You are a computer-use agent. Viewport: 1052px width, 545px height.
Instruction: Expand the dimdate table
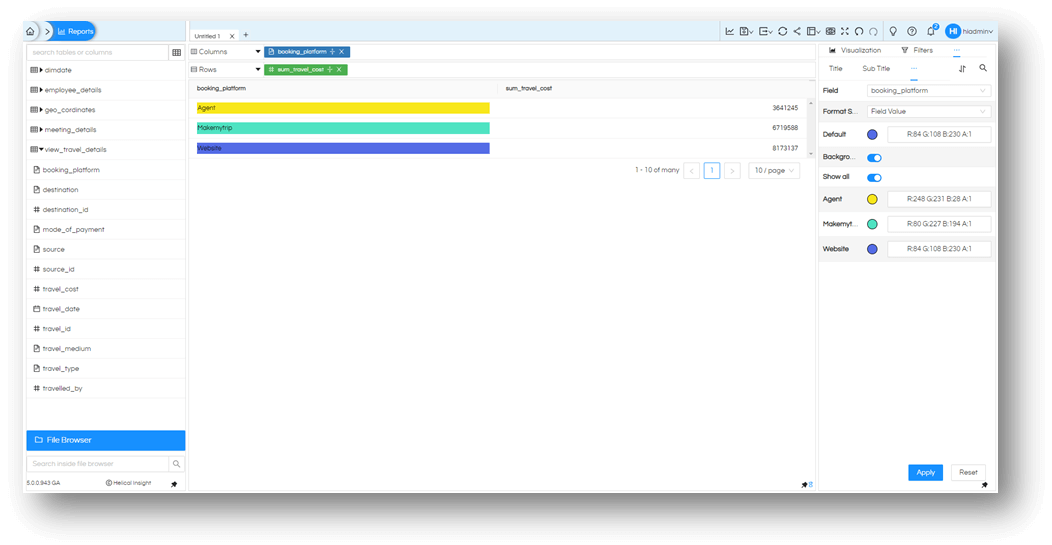coord(42,70)
